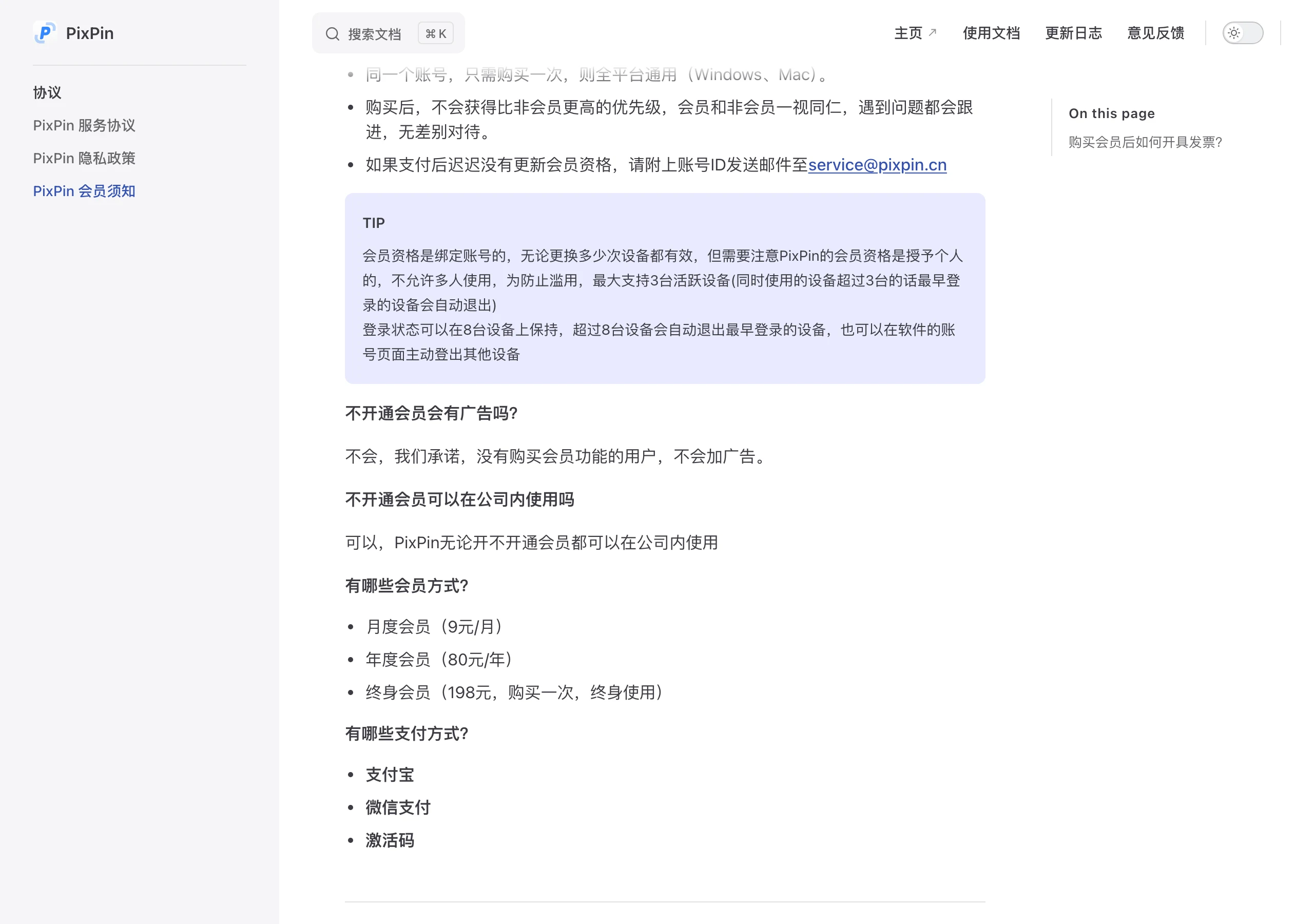Toggle the light/dark theme switch
This screenshot has height=924, width=1314.
coord(1243,33)
